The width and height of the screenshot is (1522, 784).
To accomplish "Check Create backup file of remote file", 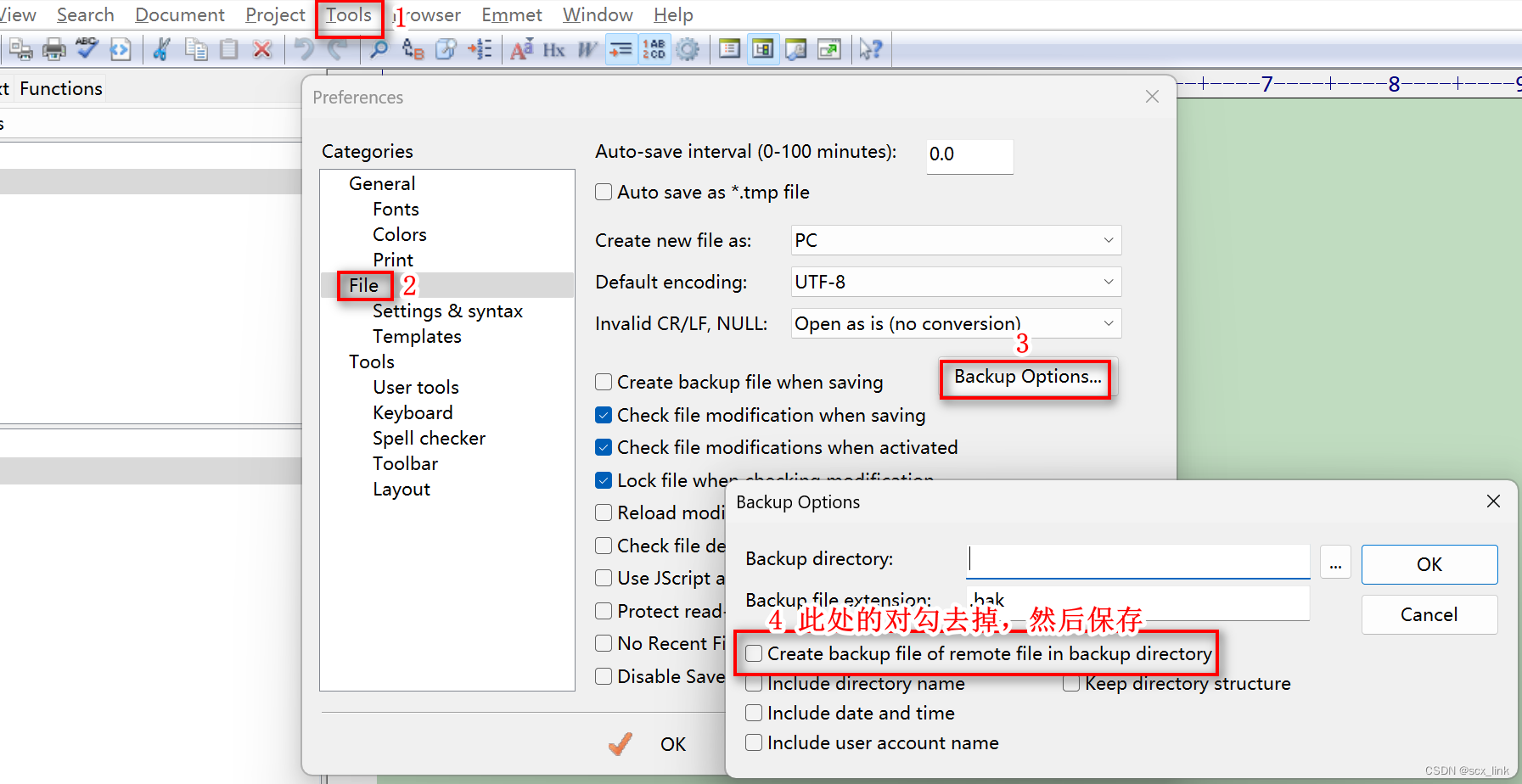I will click(x=754, y=653).
